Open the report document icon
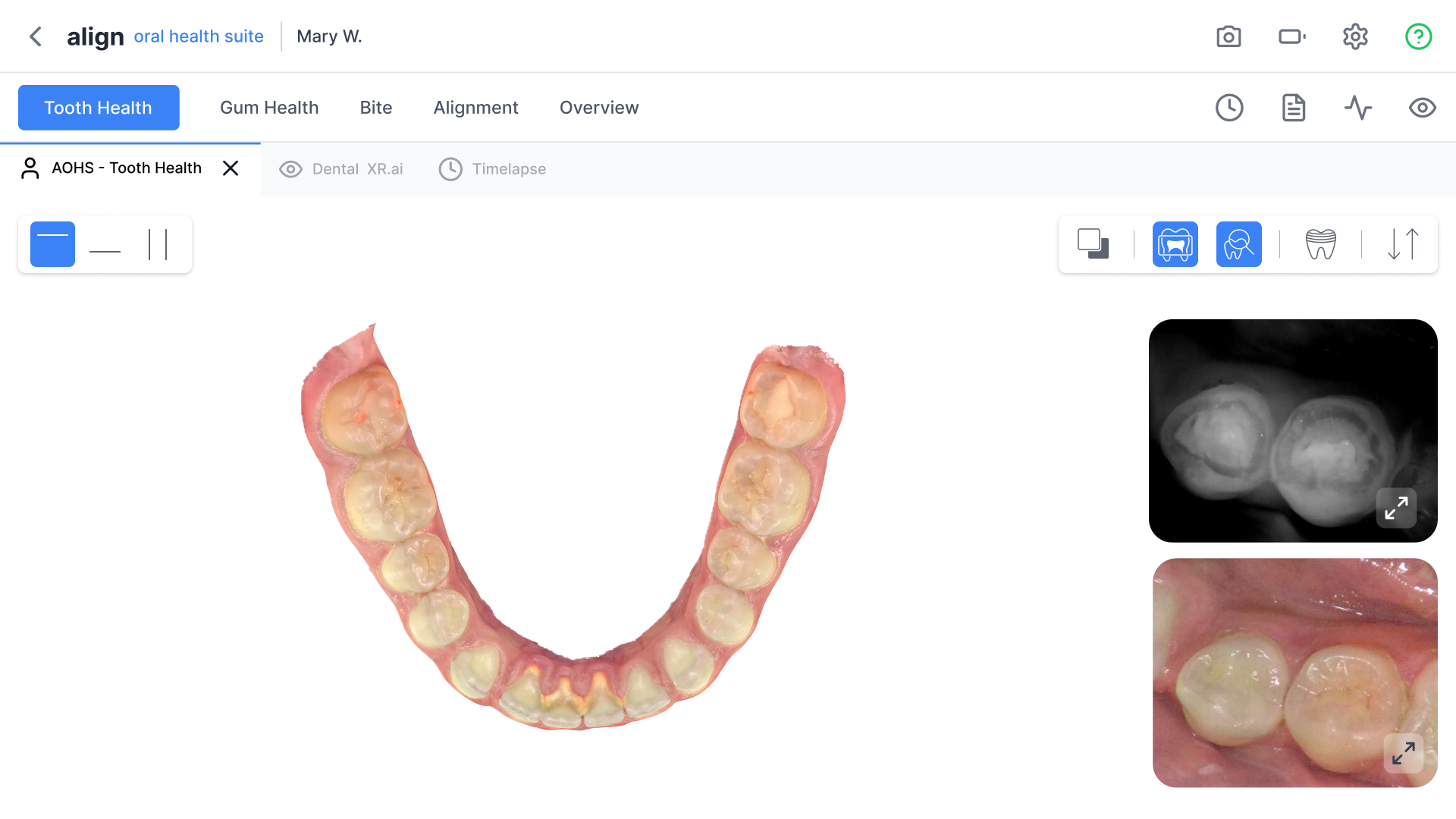The width and height of the screenshot is (1456, 819). coord(1294,108)
